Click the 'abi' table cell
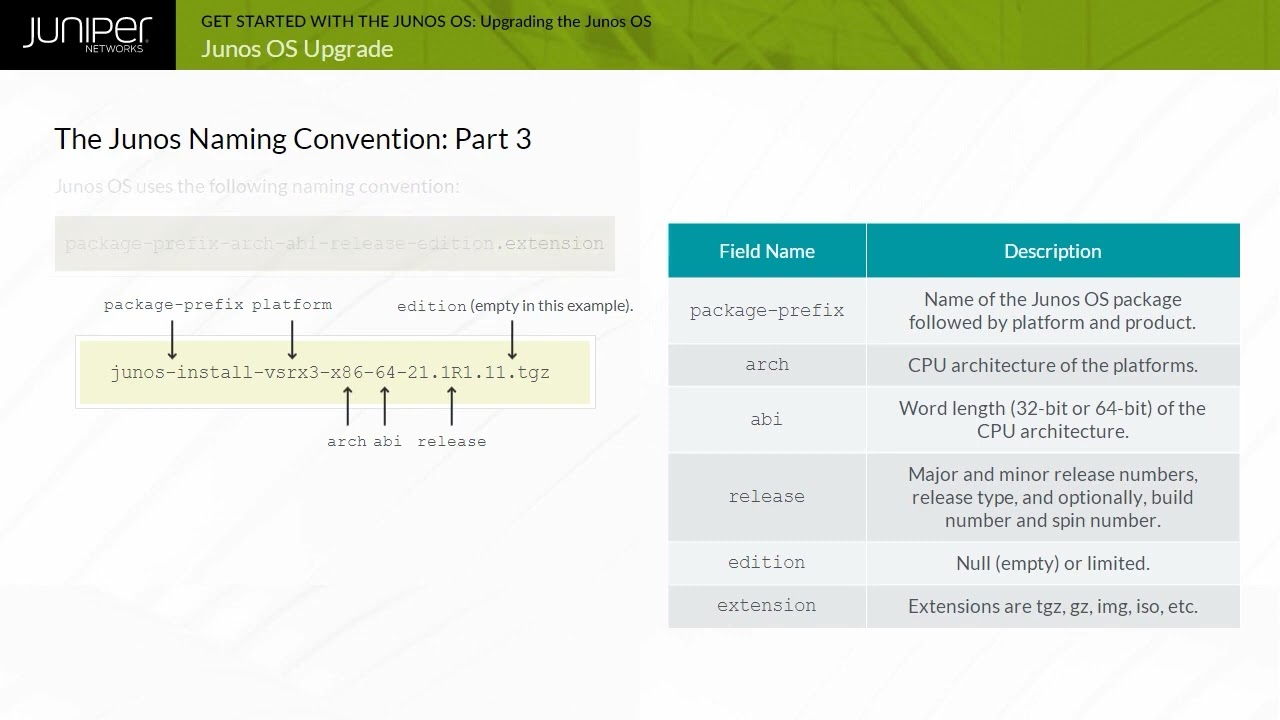Image resolution: width=1280 pixels, height=720 pixels. pos(767,419)
